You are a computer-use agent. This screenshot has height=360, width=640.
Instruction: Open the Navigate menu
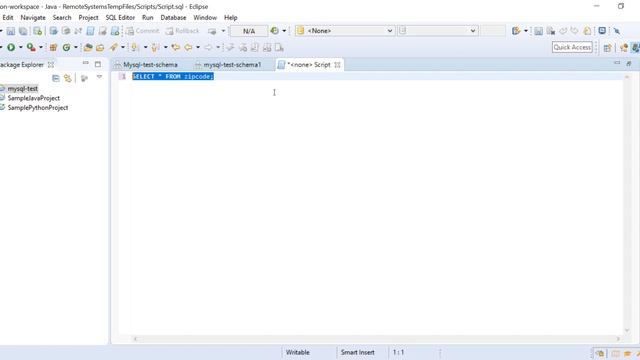[33, 18]
